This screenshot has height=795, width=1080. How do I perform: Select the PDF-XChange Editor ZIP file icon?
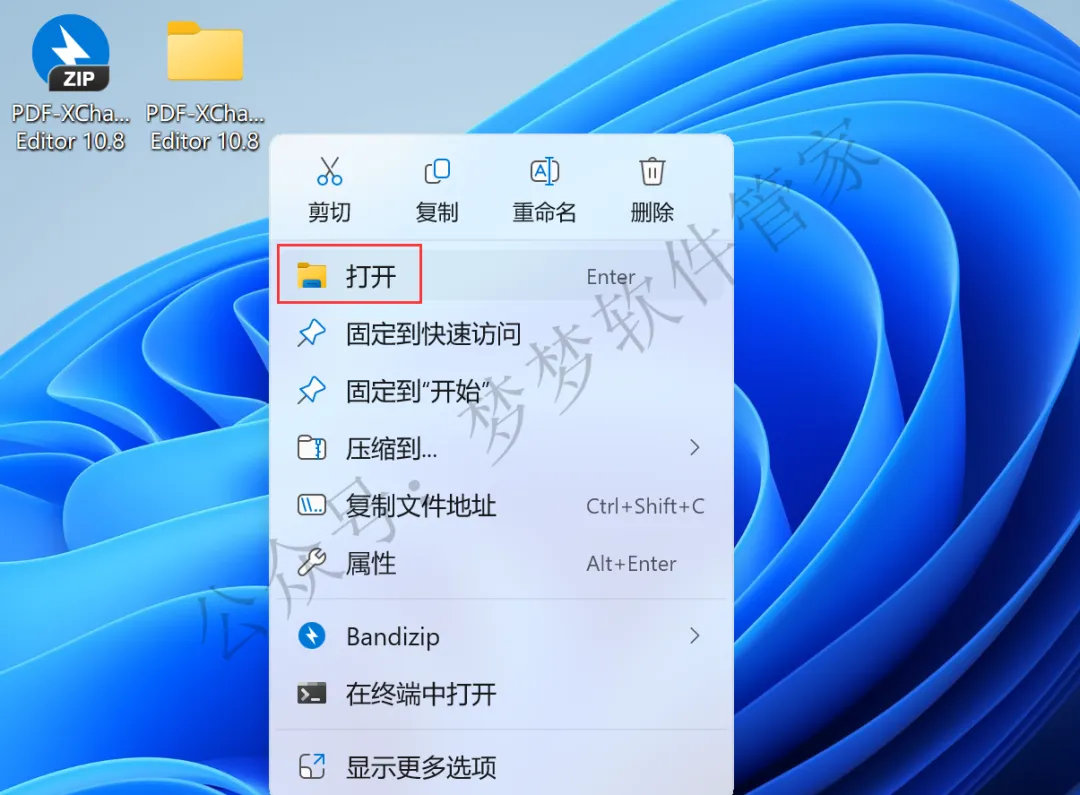(70, 54)
